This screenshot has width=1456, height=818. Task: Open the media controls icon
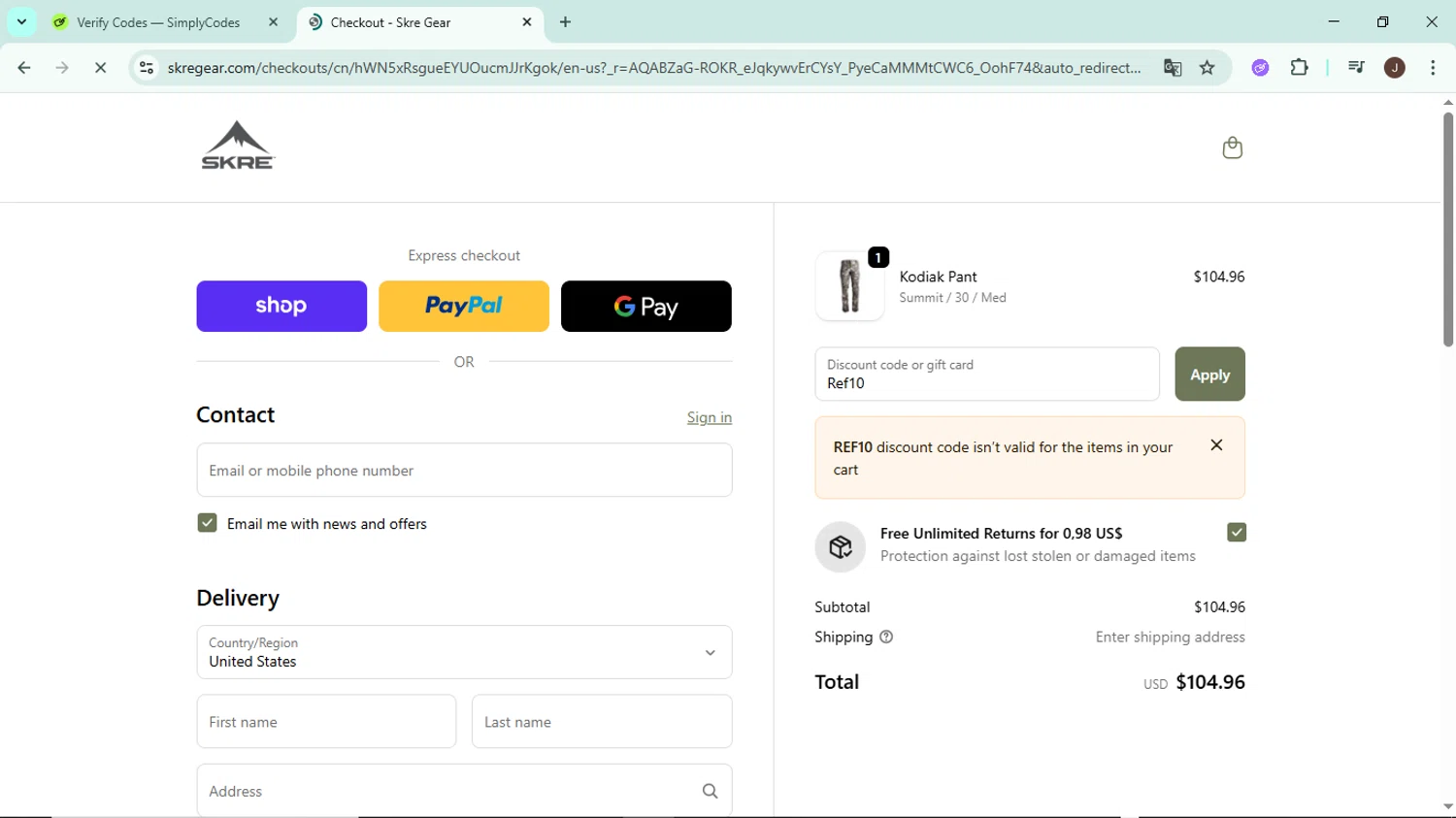pos(1356,68)
